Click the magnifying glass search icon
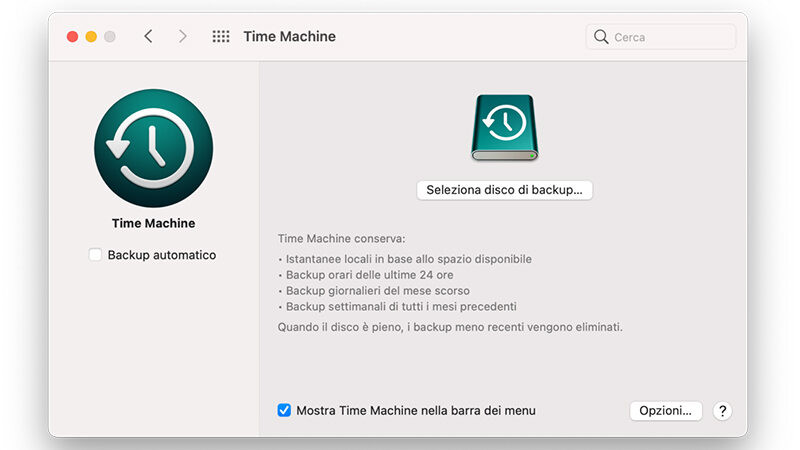This screenshot has height=450, width=800. click(601, 37)
